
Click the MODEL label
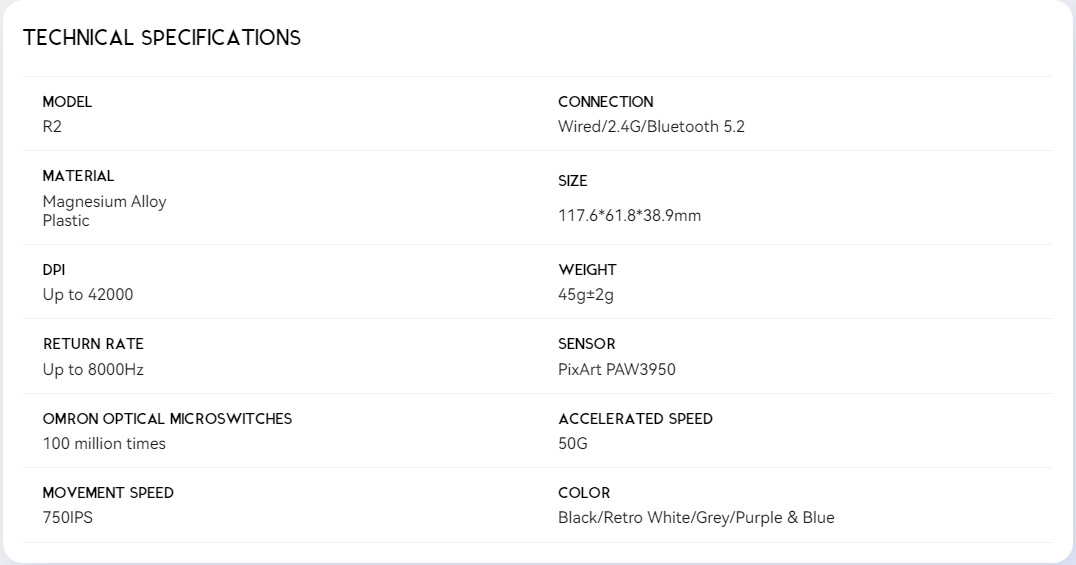(x=67, y=102)
